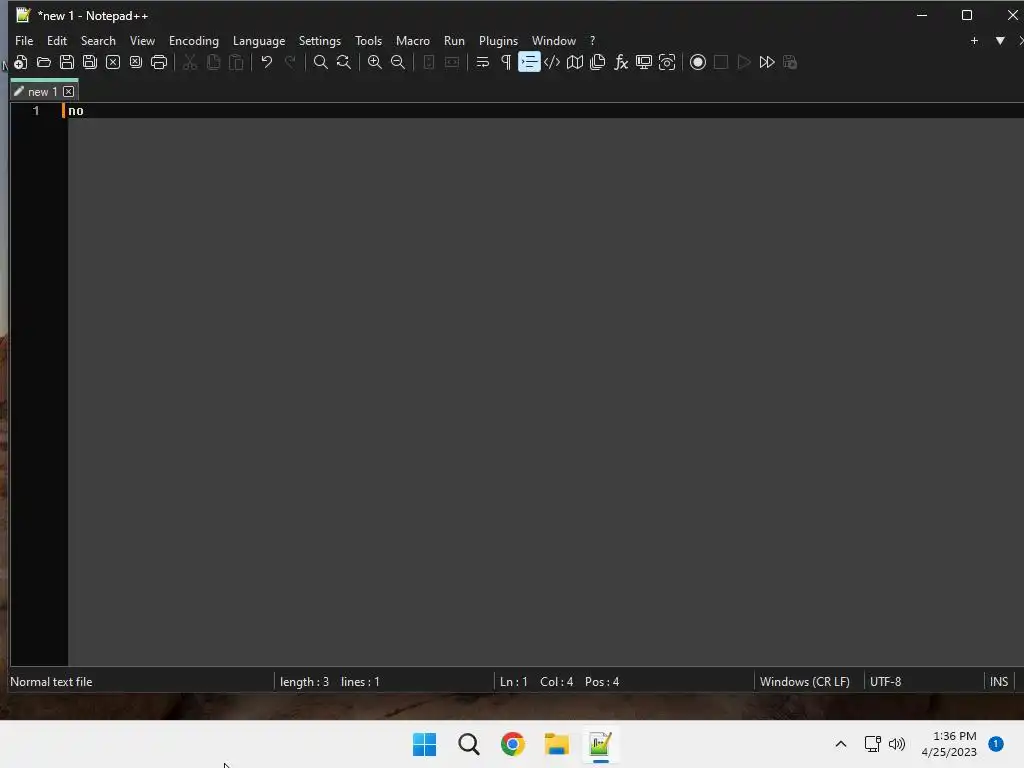Click 'Ln : 1 Col : 4' status field
The height and width of the screenshot is (768, 1024).
click(536, 682)
